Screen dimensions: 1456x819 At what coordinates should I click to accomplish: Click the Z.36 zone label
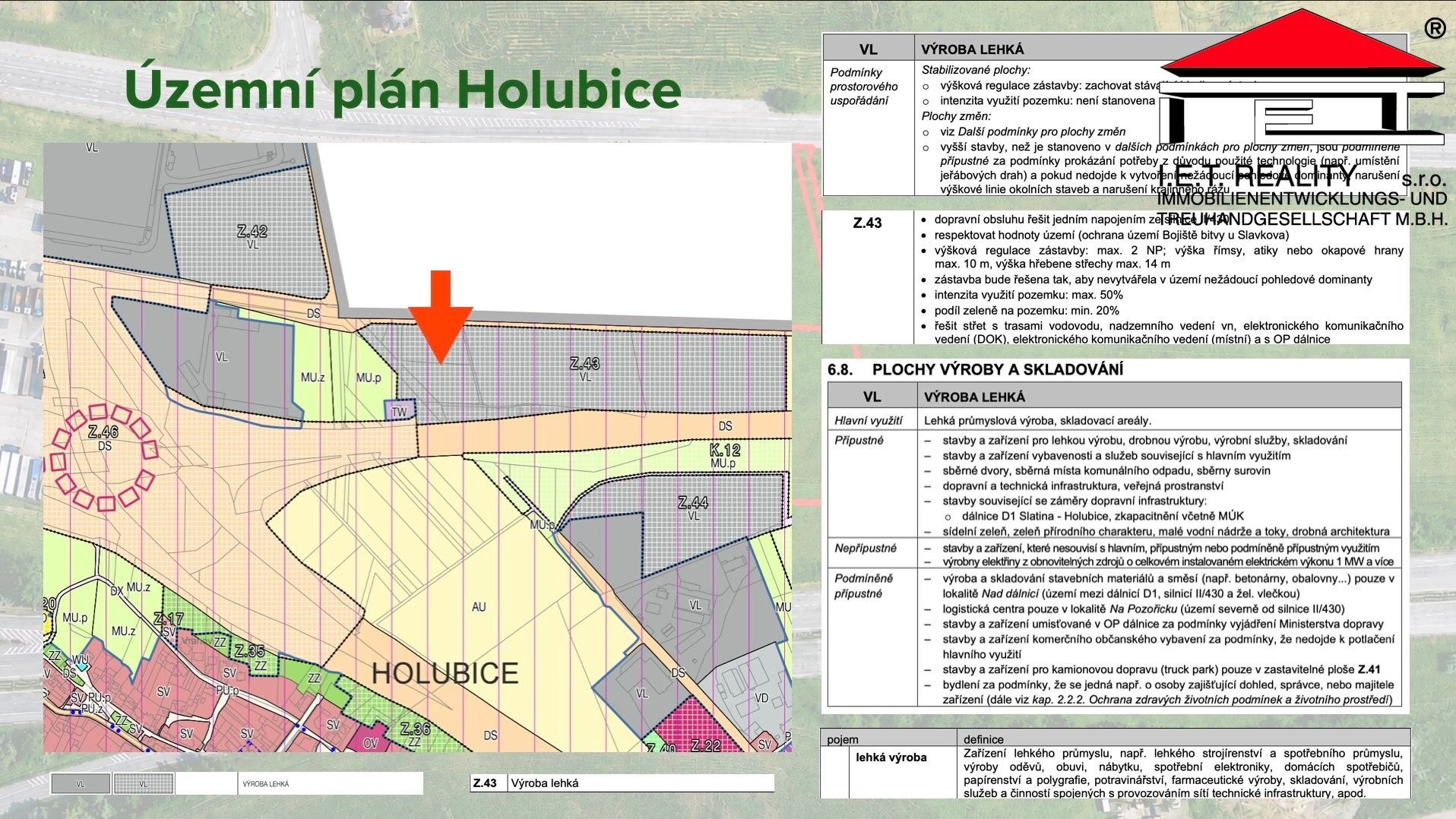[x=415, y=729]
